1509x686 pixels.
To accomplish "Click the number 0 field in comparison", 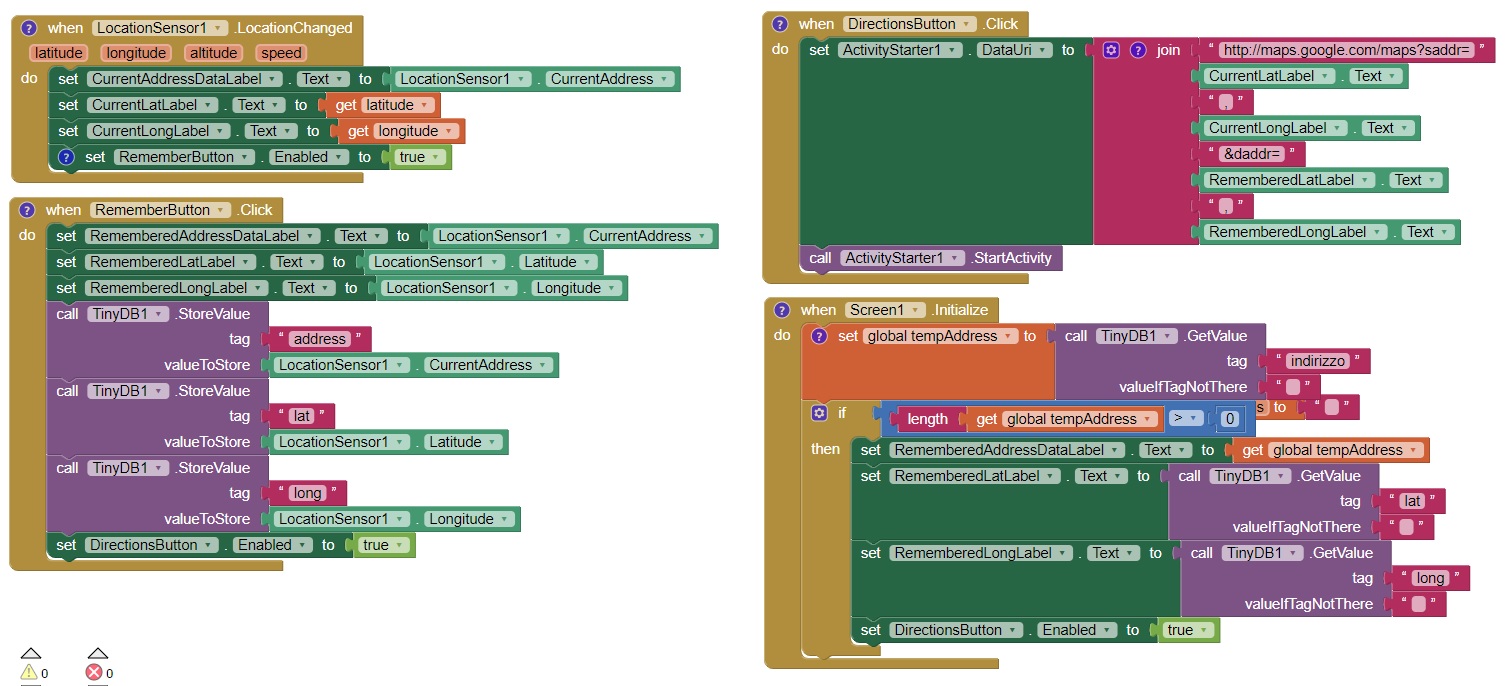I will [1229, 419].
